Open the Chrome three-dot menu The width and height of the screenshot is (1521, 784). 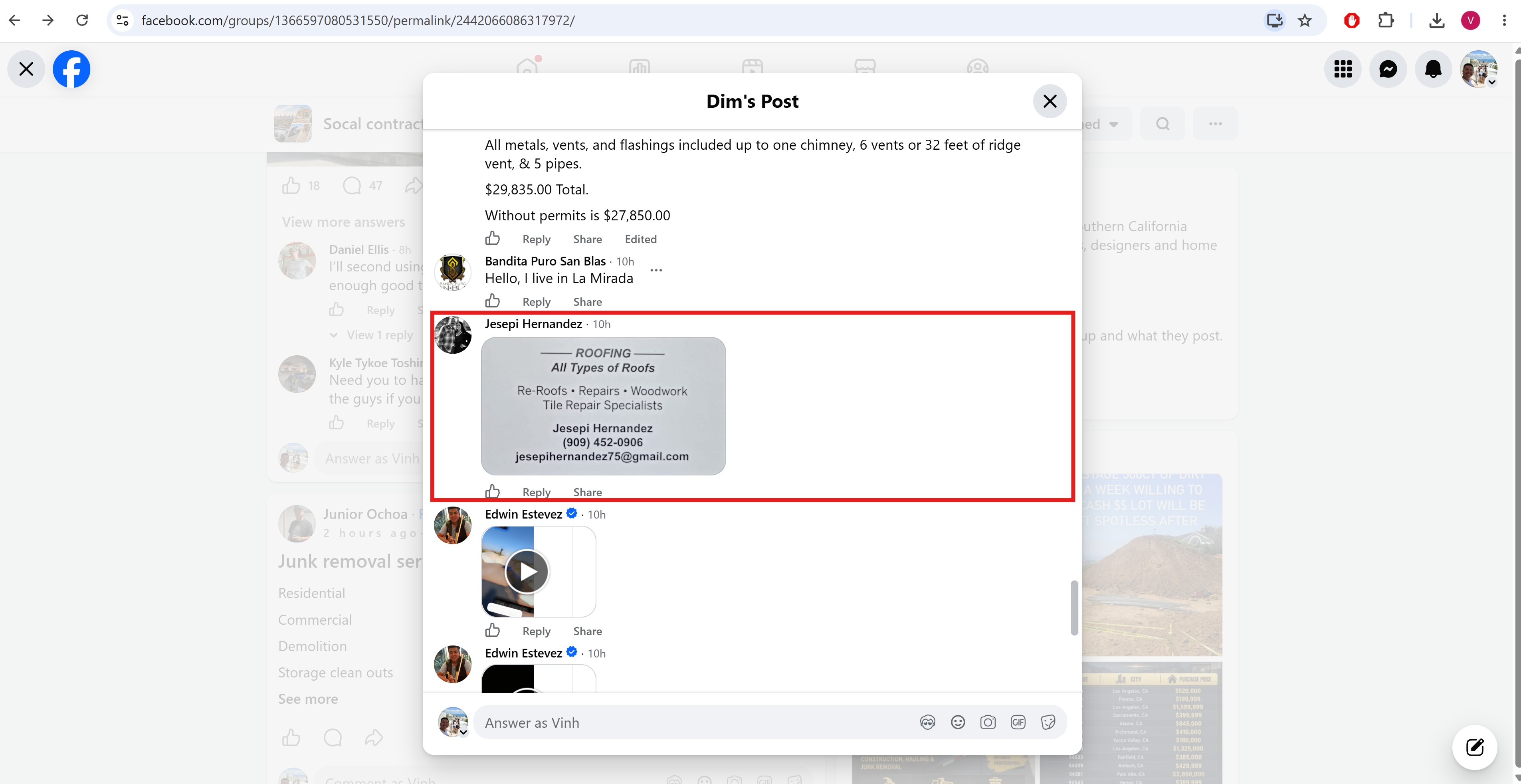click(1504, 21)
